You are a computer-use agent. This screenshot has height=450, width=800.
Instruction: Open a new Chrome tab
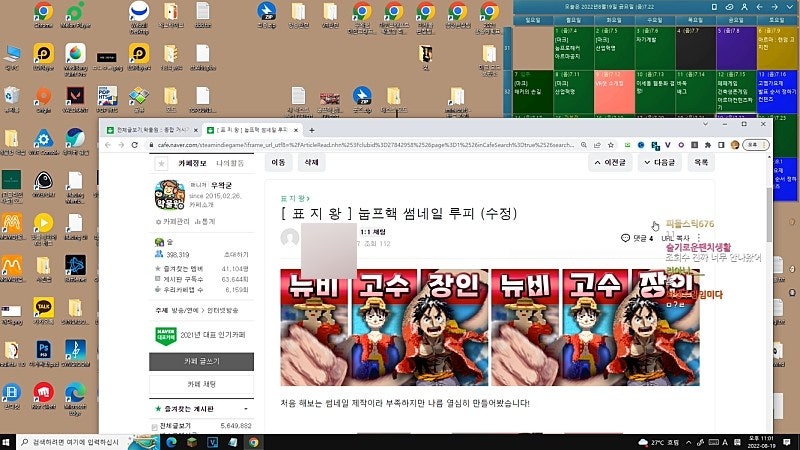[312, 130]
